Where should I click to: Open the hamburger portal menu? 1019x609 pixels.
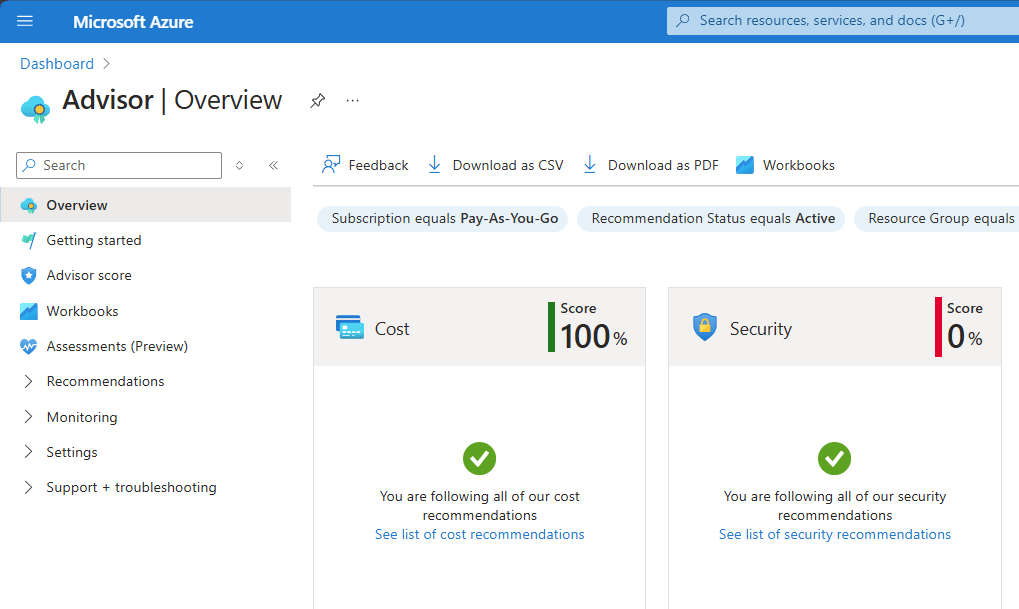pos(25,21)
